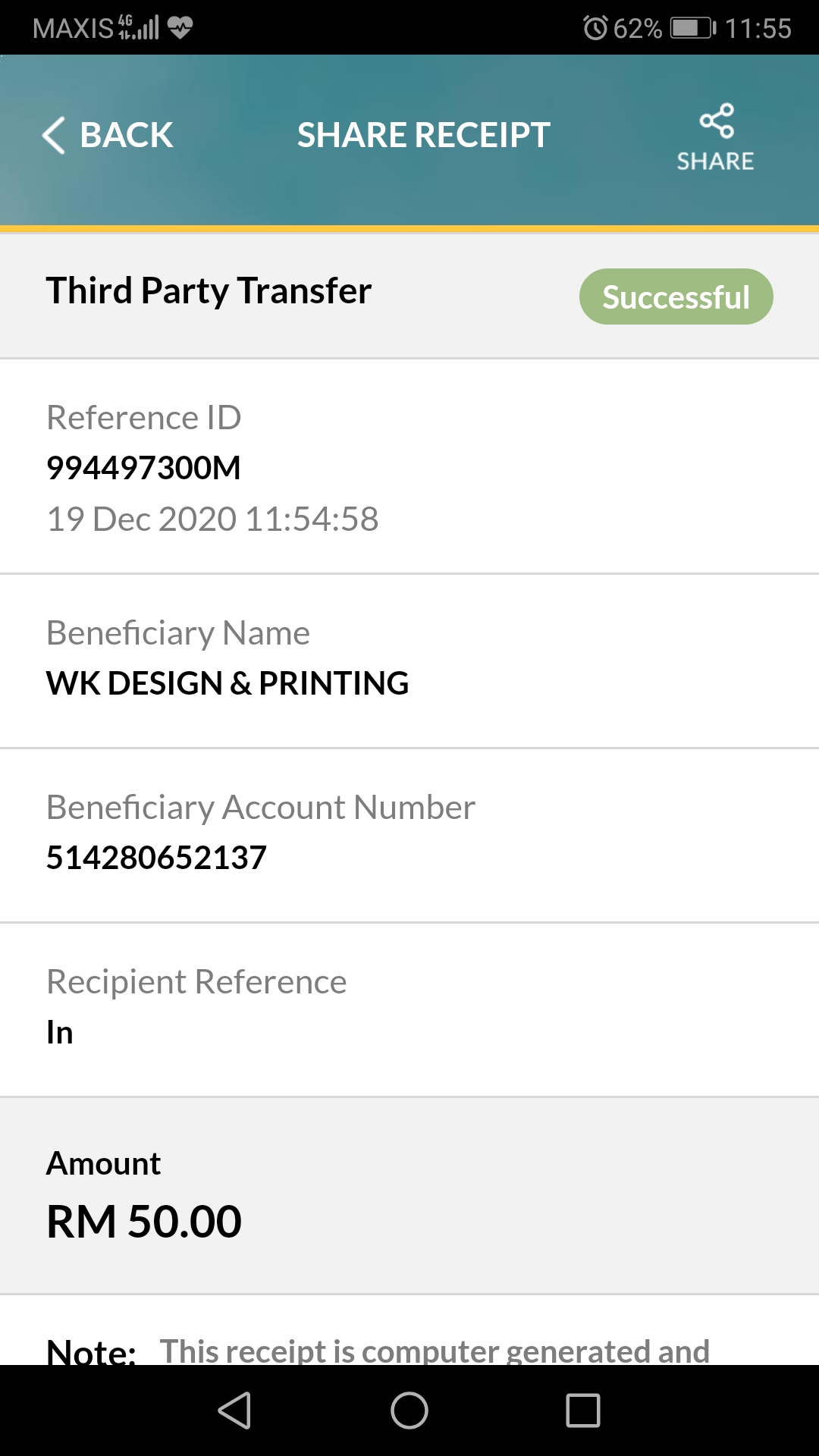Screen dimensions: 819x1456
Task: Go back using the BACK chevron
Action: (x=54, y=136)
